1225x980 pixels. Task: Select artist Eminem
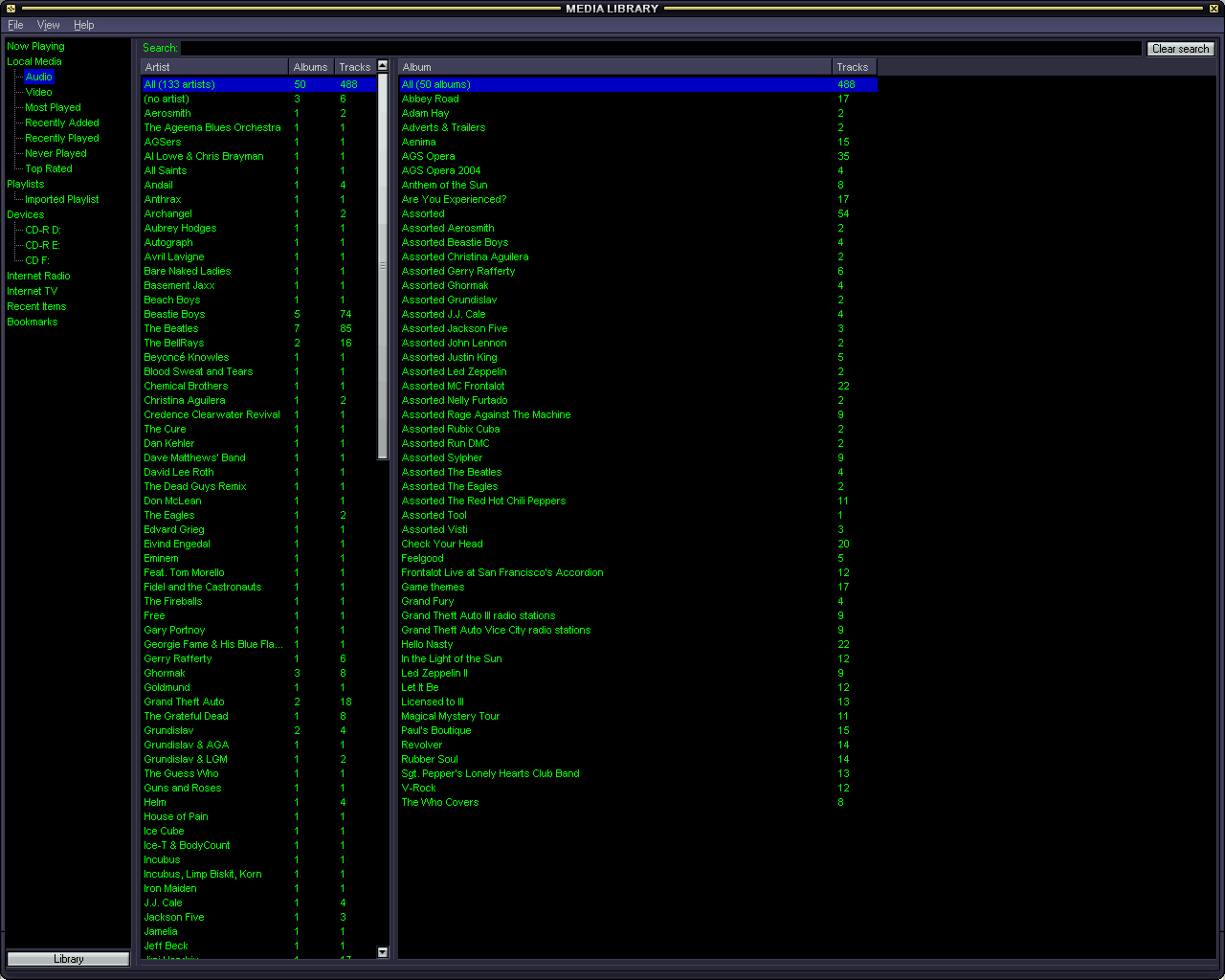258,558
